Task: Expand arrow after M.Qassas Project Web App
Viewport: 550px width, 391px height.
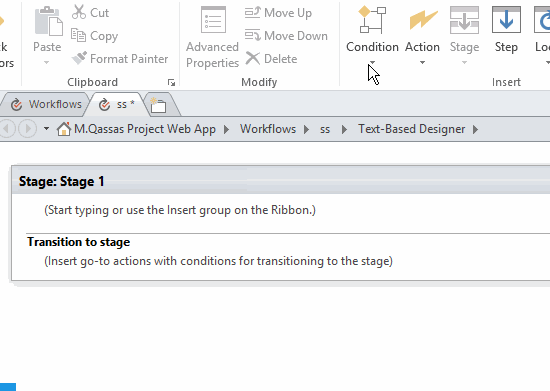Action: [227, 129]
